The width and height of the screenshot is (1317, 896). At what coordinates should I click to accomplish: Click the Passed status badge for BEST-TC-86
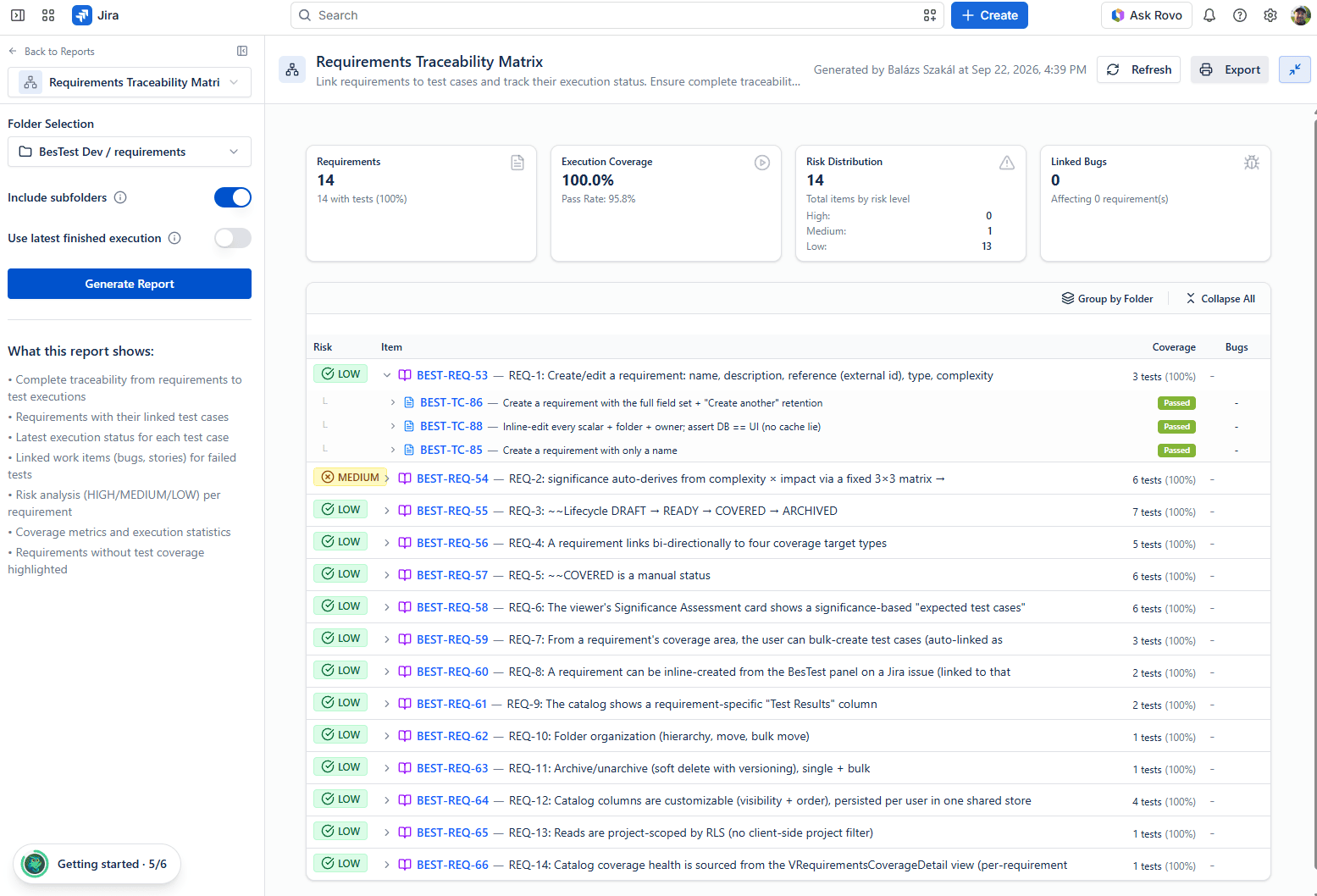[x=1176, y=403]
